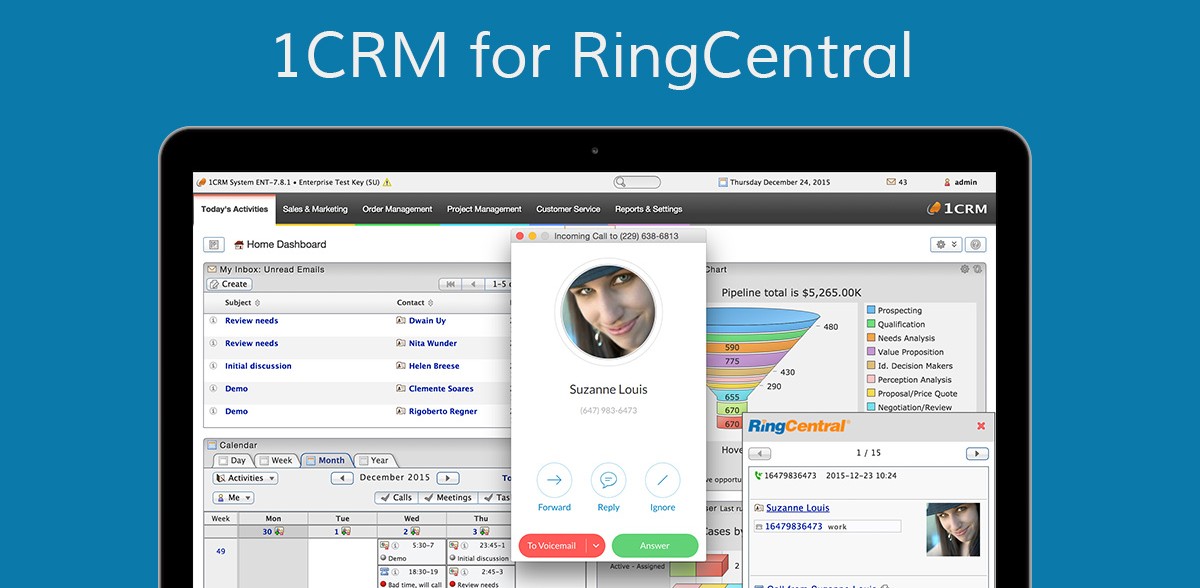The height and width of the screenshot is (588, 1200).
Task: Switch calendar to Week view
Action: pos(275,460)
